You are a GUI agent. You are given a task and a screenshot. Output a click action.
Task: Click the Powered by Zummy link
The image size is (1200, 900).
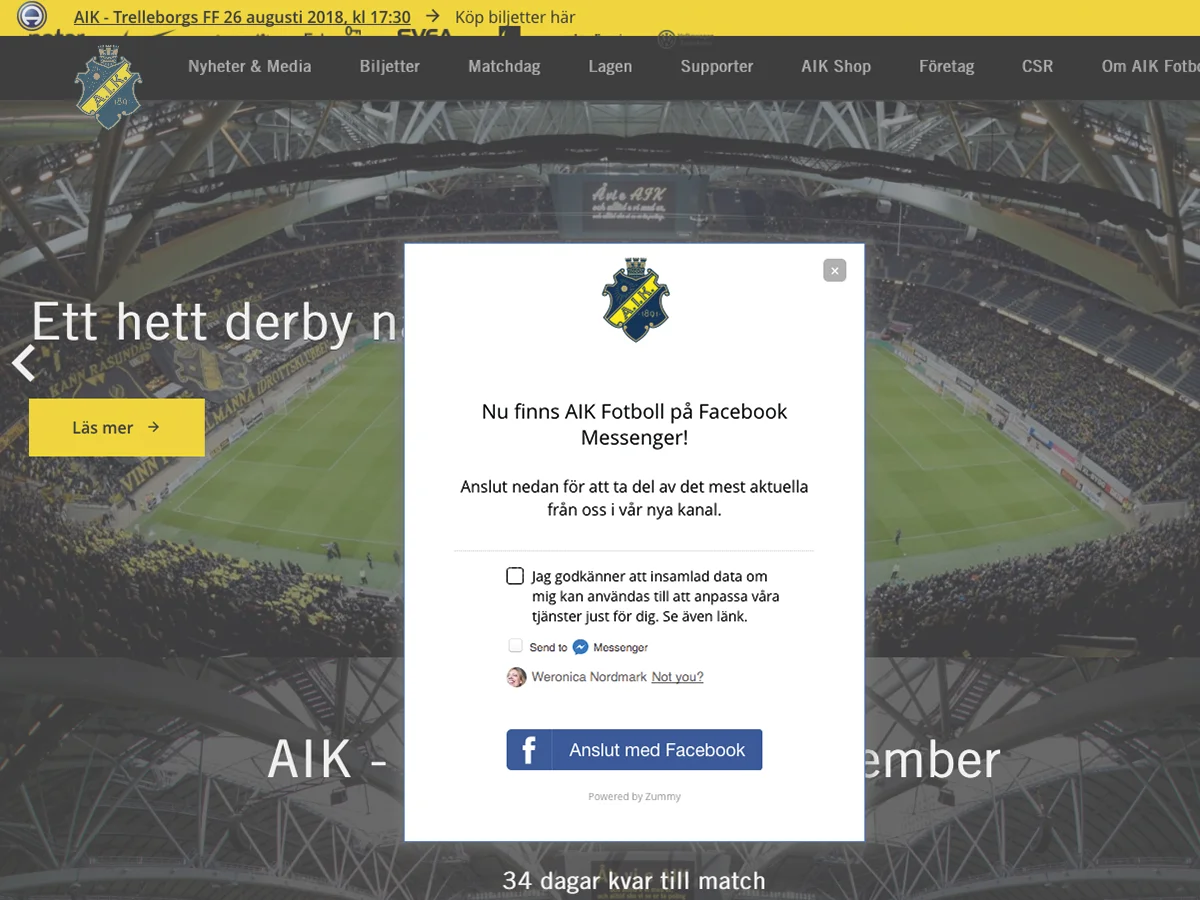pyautogui.click(x=634, y=797)
